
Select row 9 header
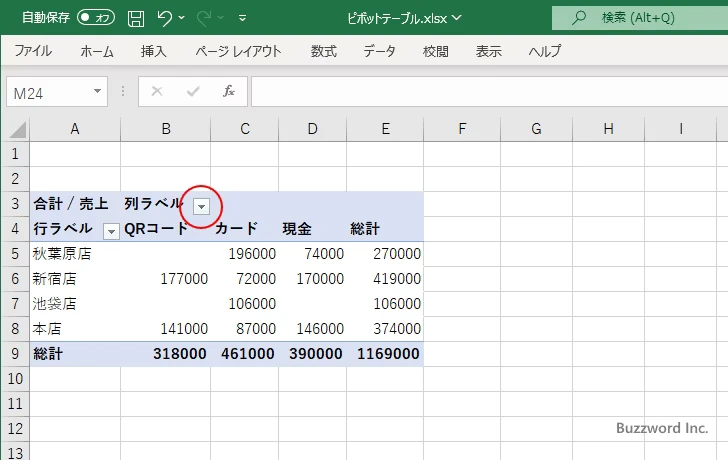15,354
